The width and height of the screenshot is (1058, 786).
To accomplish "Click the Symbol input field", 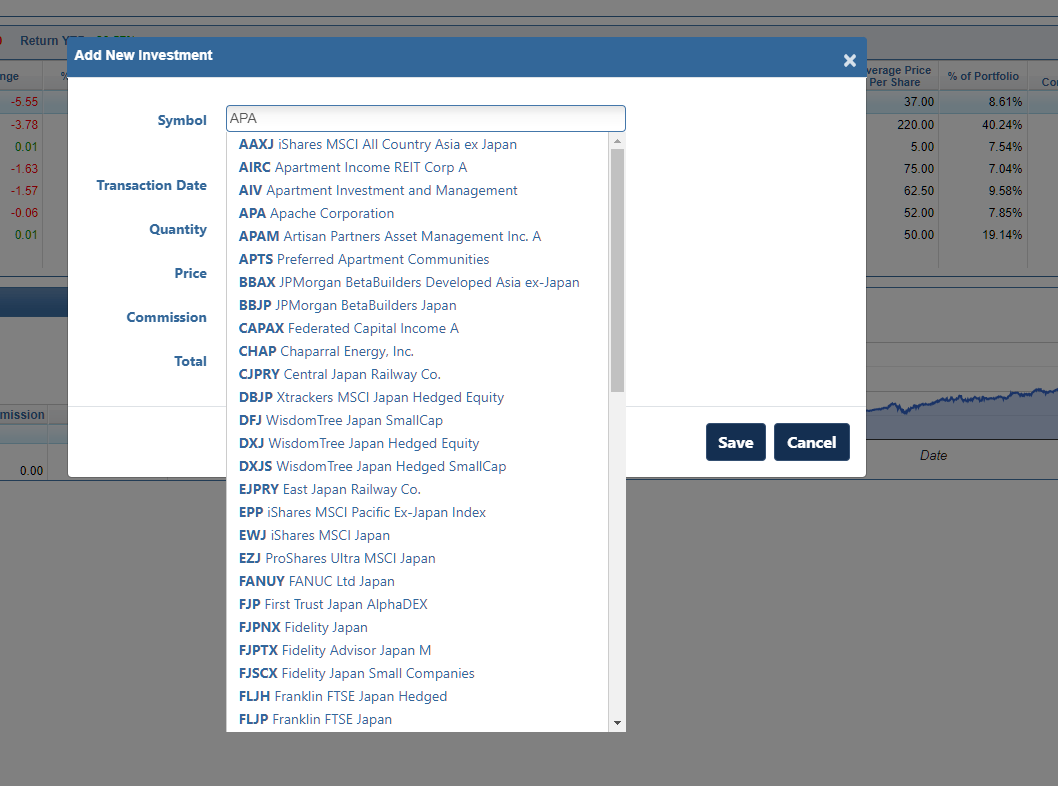I will tap(426, 118).
